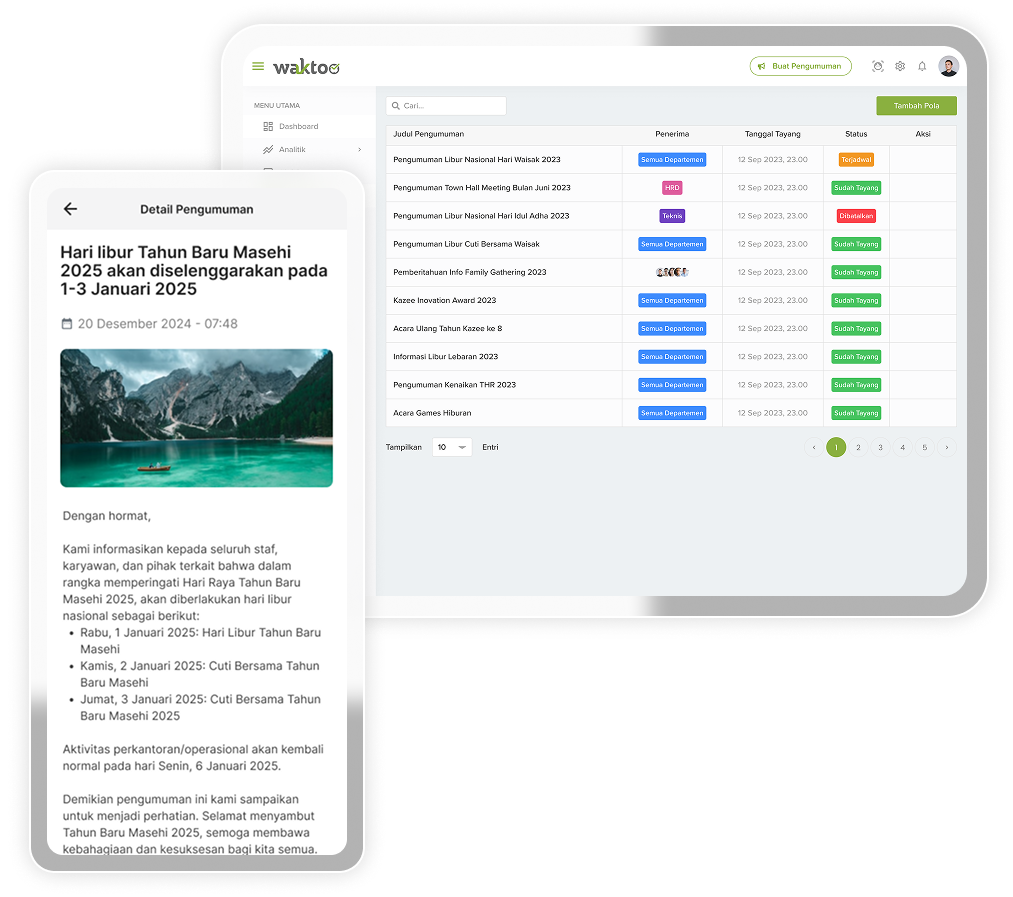1013x897 pixels.
Task: Open the mountain lake announcement image
Action: (196, 418)
